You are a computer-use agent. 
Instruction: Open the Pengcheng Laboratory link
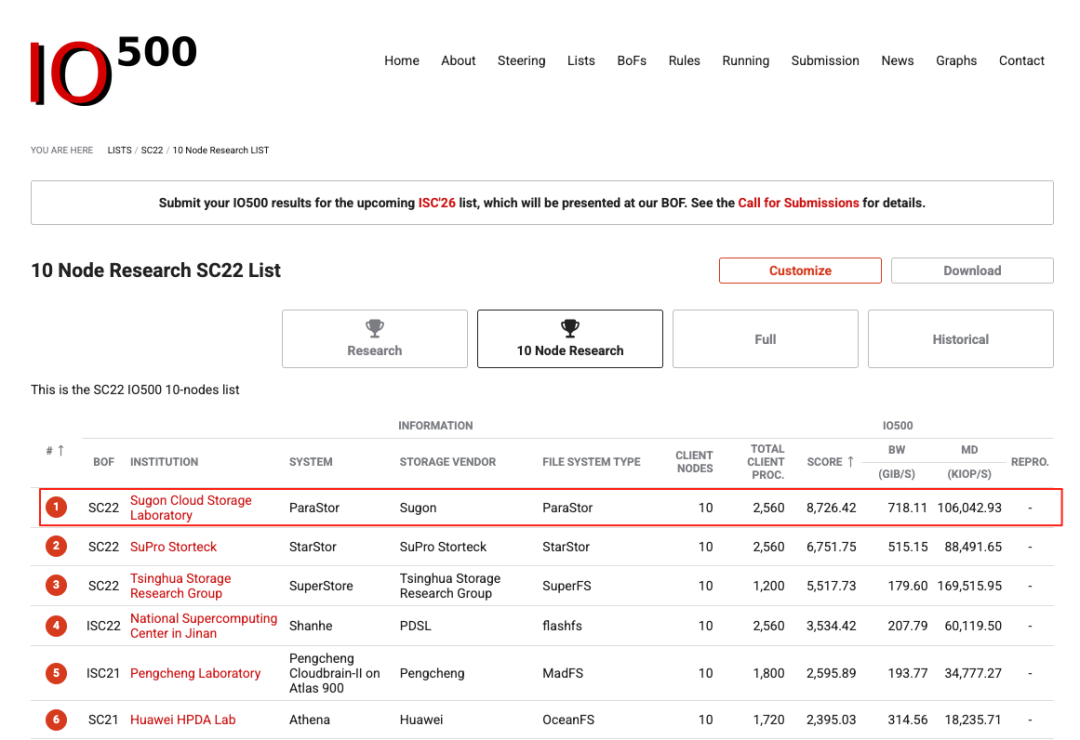tap(196, 673)
